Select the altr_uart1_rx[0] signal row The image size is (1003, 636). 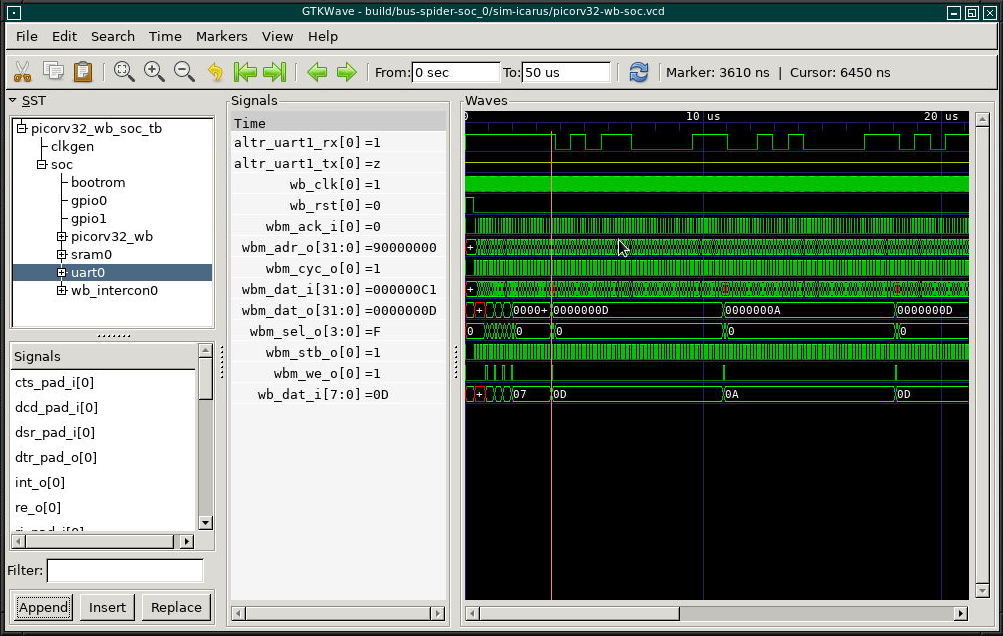(338, 143)
